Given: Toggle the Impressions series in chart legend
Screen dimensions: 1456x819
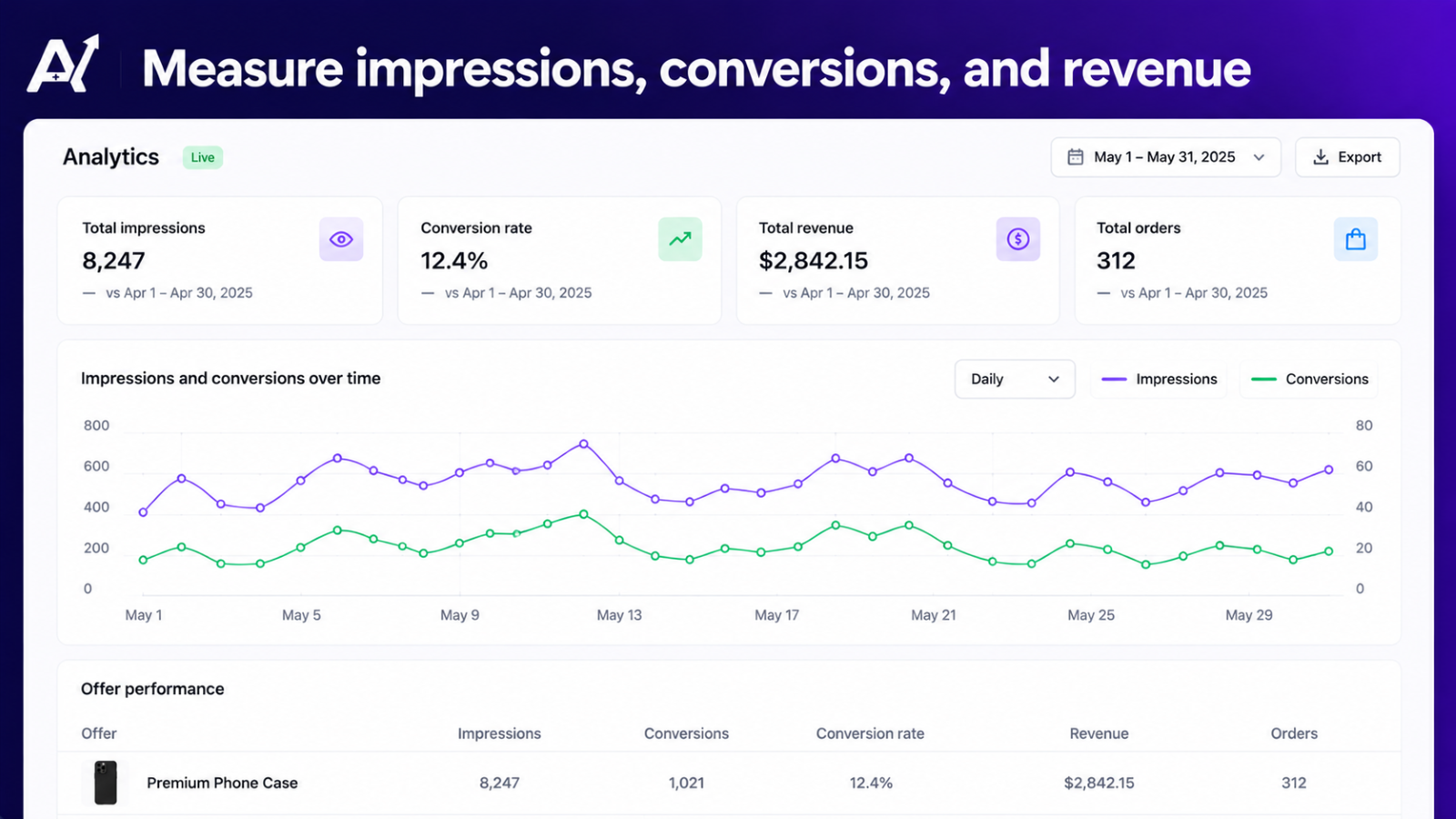Looking at the screenshot, I should point(1159,379).
